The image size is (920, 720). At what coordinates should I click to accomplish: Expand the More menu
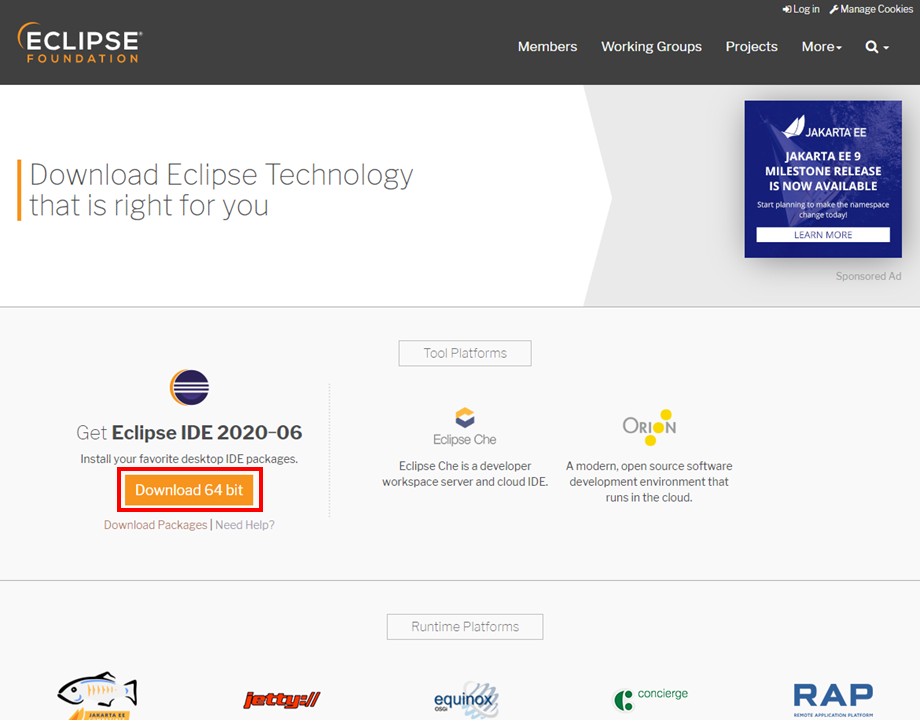click(x=821, y=46)
